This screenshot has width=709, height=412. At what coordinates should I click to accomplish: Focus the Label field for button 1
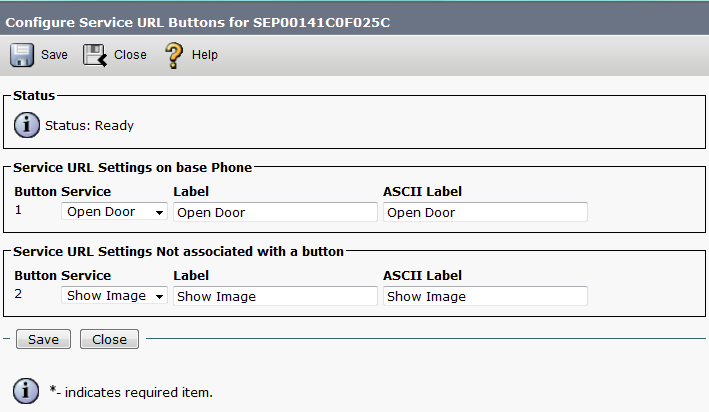275,212
